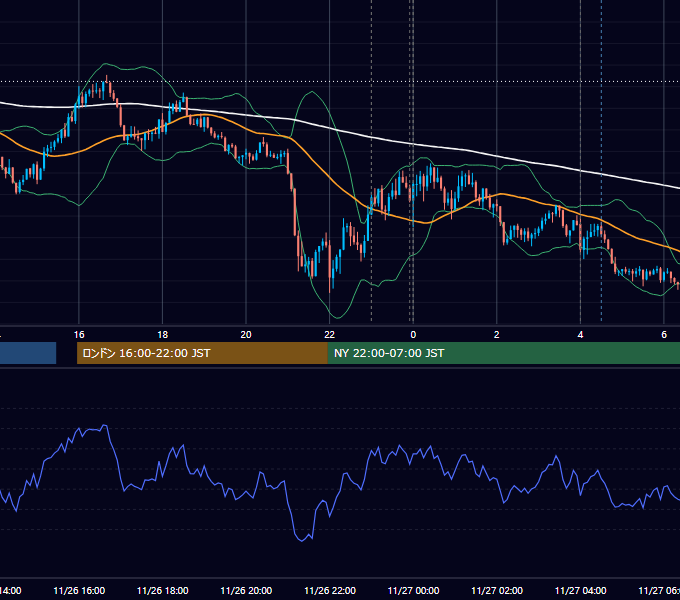Click the NY 22:00-07:00 JST session bar
Image resolution: width=680 pixels, height=600 pixels.
pos(503,353)
